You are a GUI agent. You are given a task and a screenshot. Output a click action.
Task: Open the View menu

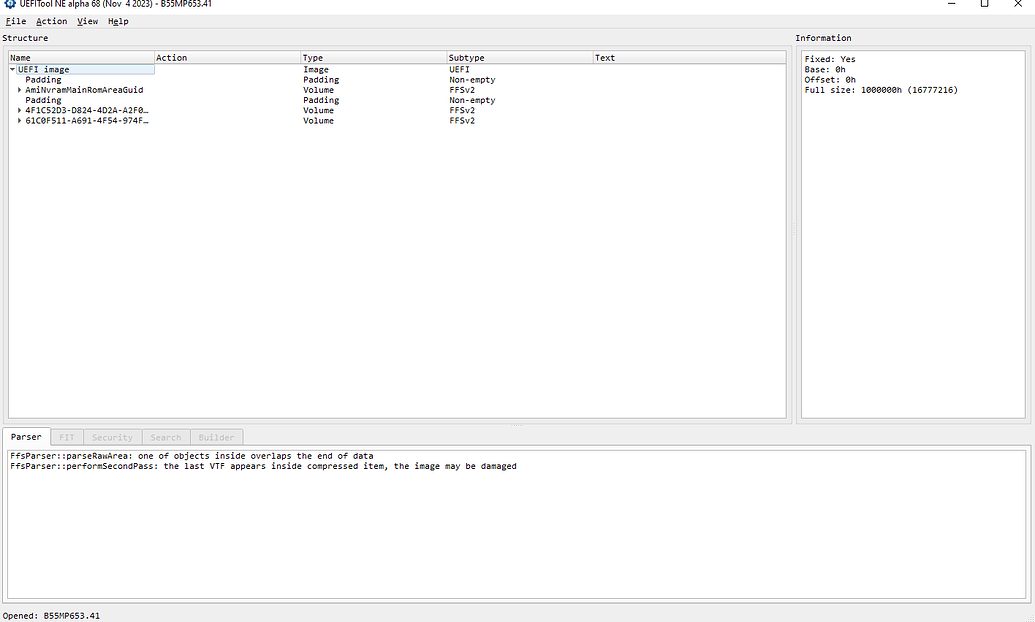tap(87, 20)
